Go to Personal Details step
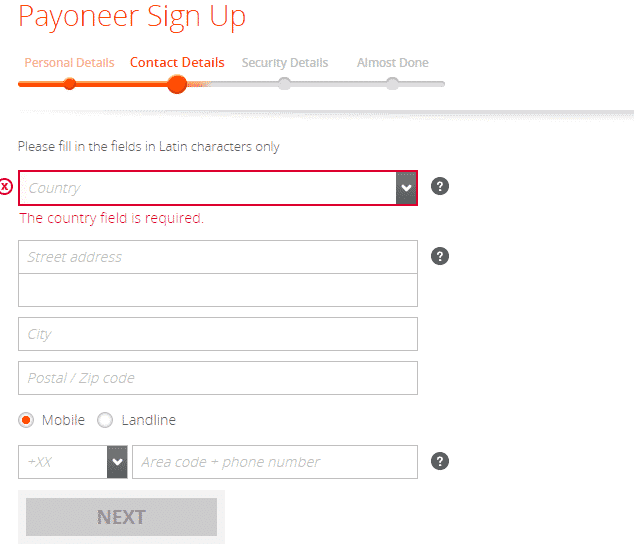This screenshot has width=634, height=549. (70, 63)
